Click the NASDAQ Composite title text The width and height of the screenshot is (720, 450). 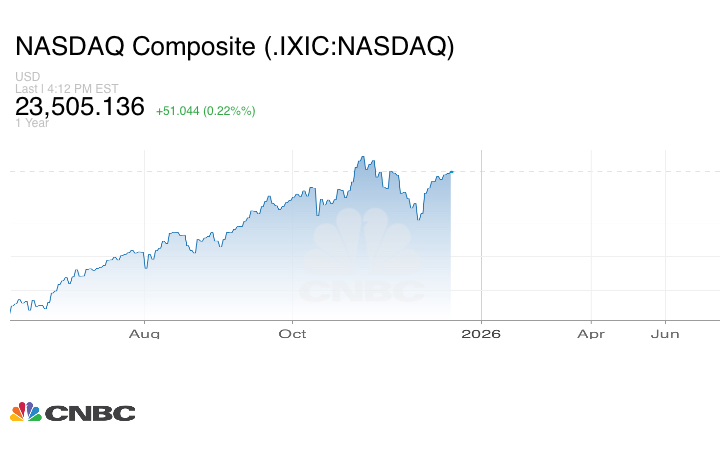point(234,47)
